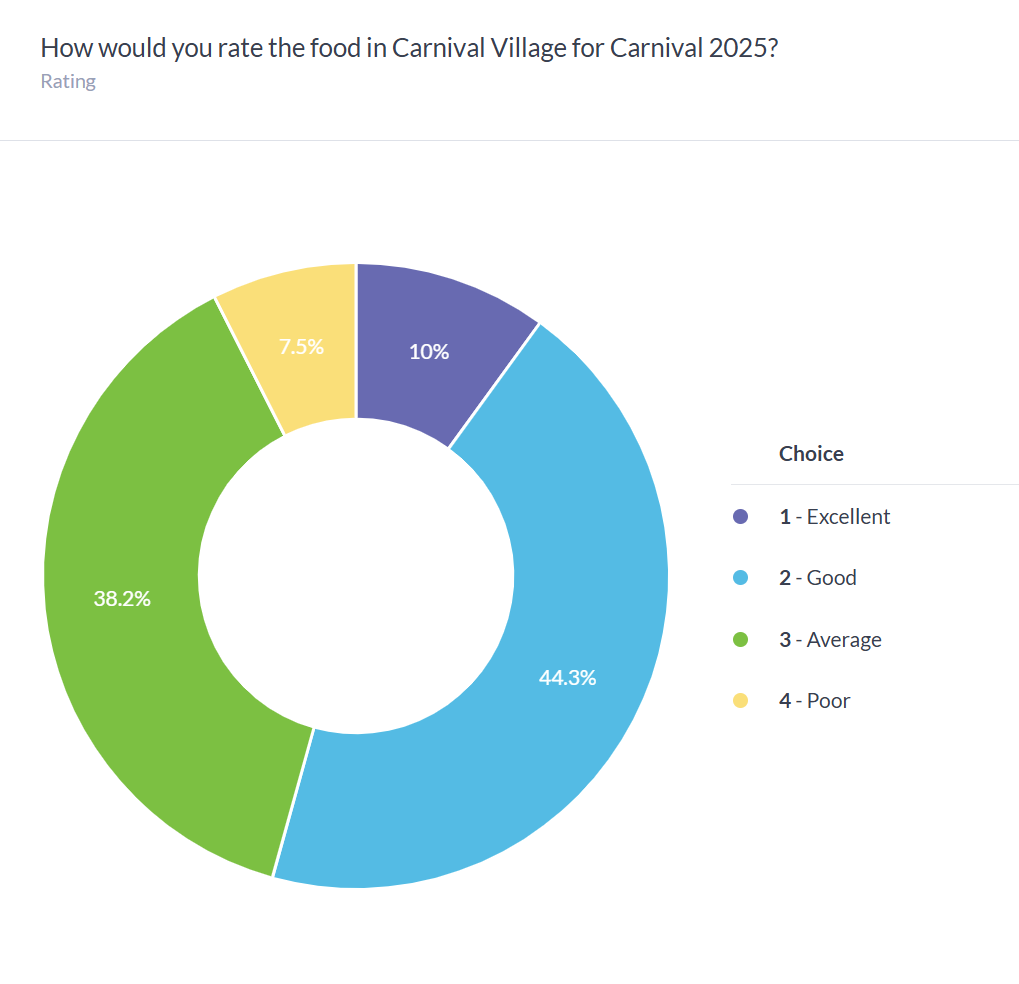Click the "Choice" legend header

click(x=811, y=454)
